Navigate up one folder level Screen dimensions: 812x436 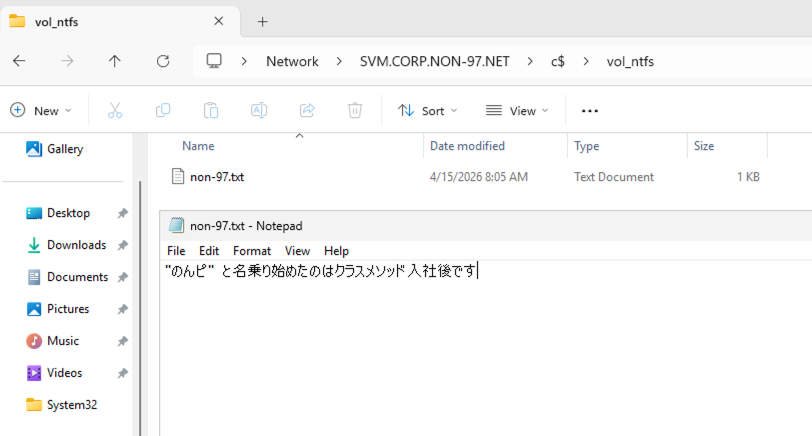point(114,61)
